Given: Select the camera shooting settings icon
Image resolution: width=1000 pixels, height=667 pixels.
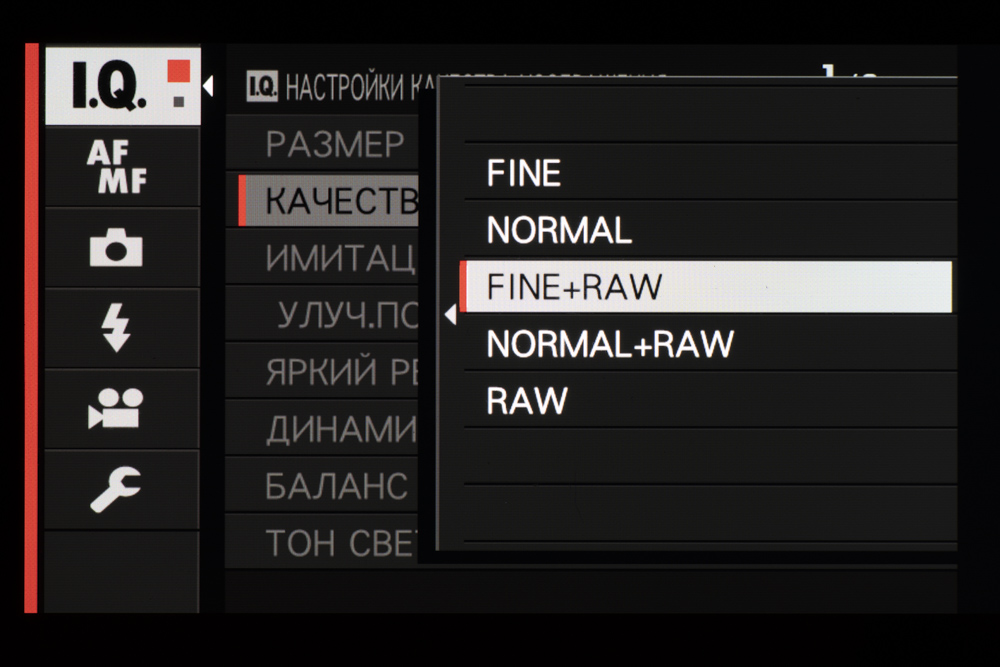Looking at the screenshot, I should coord(117,247).
